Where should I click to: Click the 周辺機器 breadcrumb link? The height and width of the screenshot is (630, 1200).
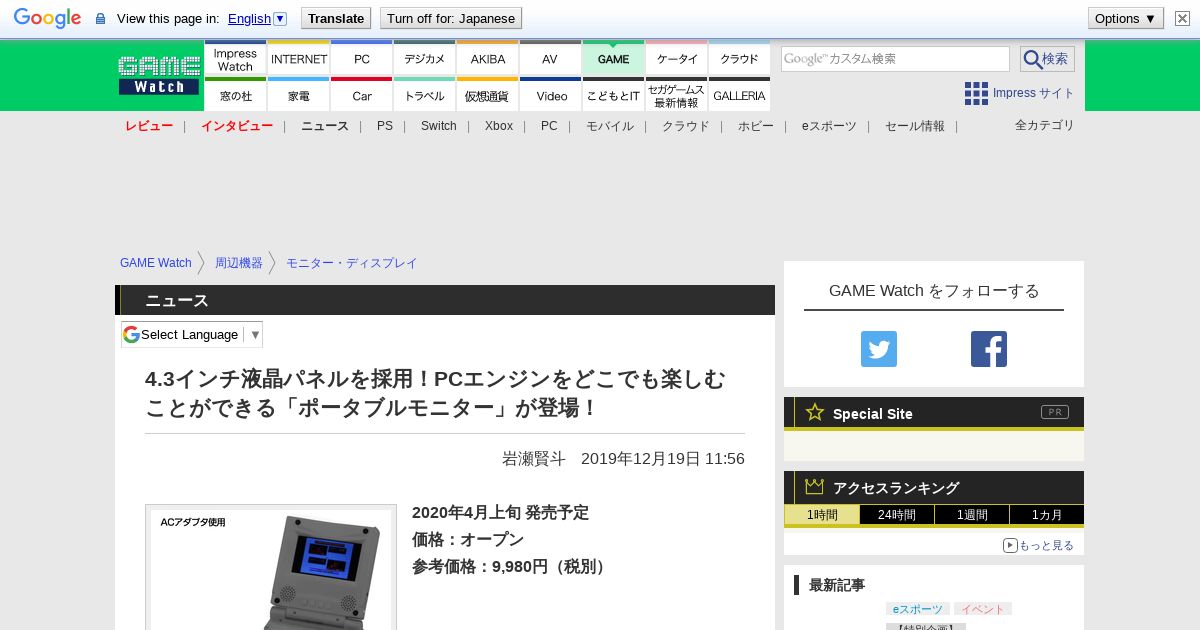(239, 263)
